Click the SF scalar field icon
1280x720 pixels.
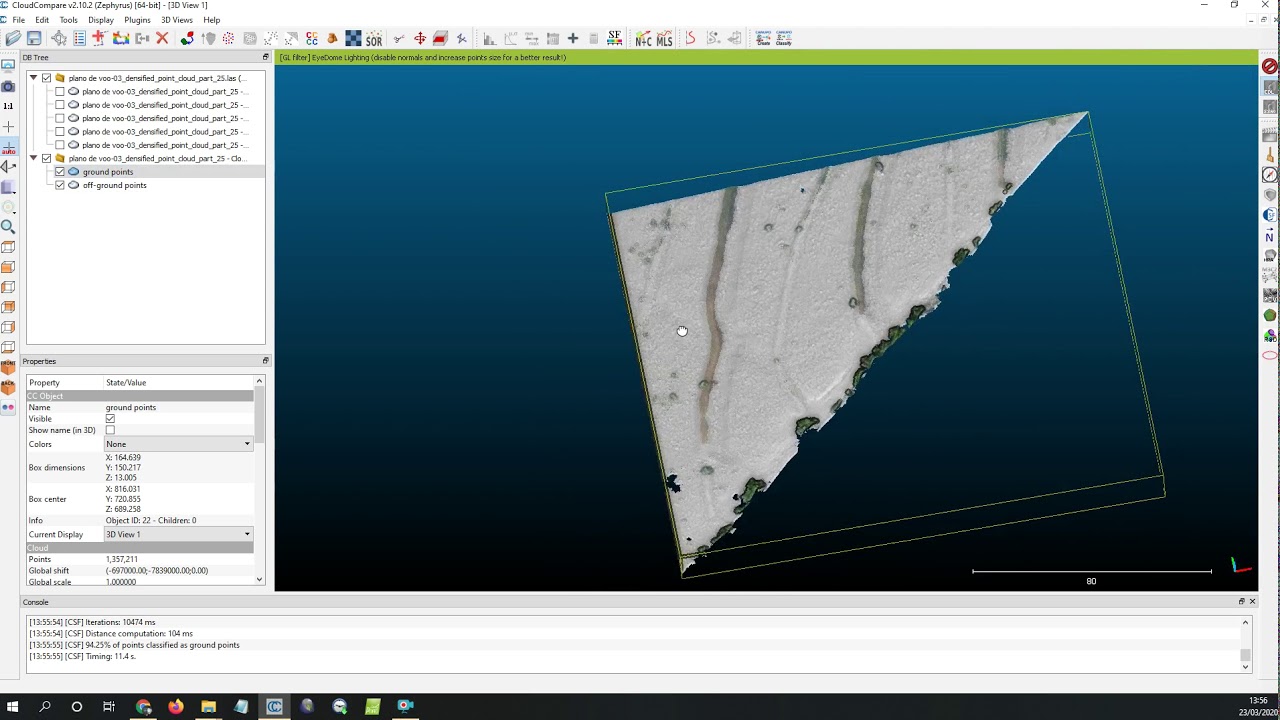click(x=614, y=38)
